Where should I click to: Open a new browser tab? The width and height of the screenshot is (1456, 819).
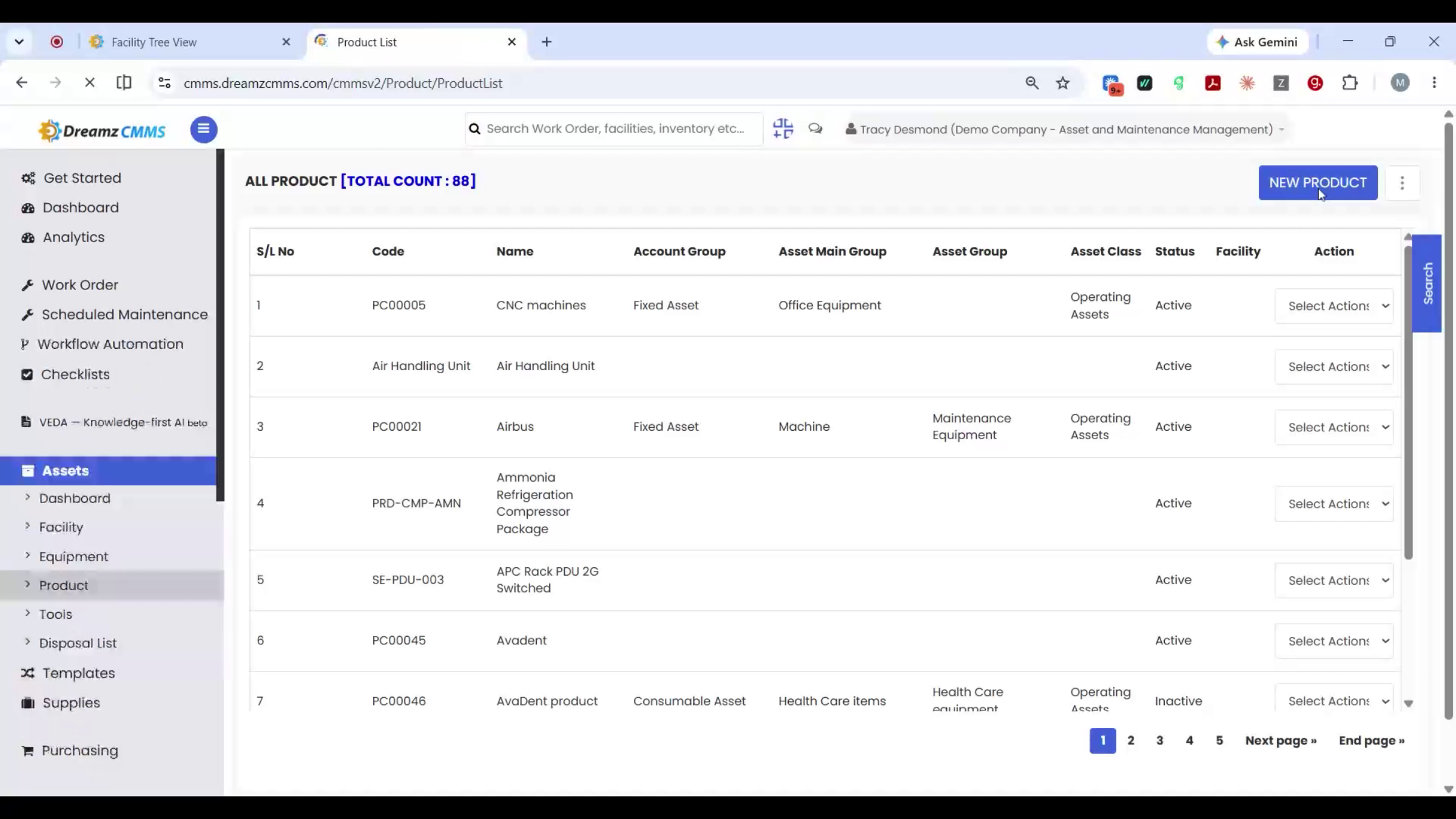[x=547, y=42]
